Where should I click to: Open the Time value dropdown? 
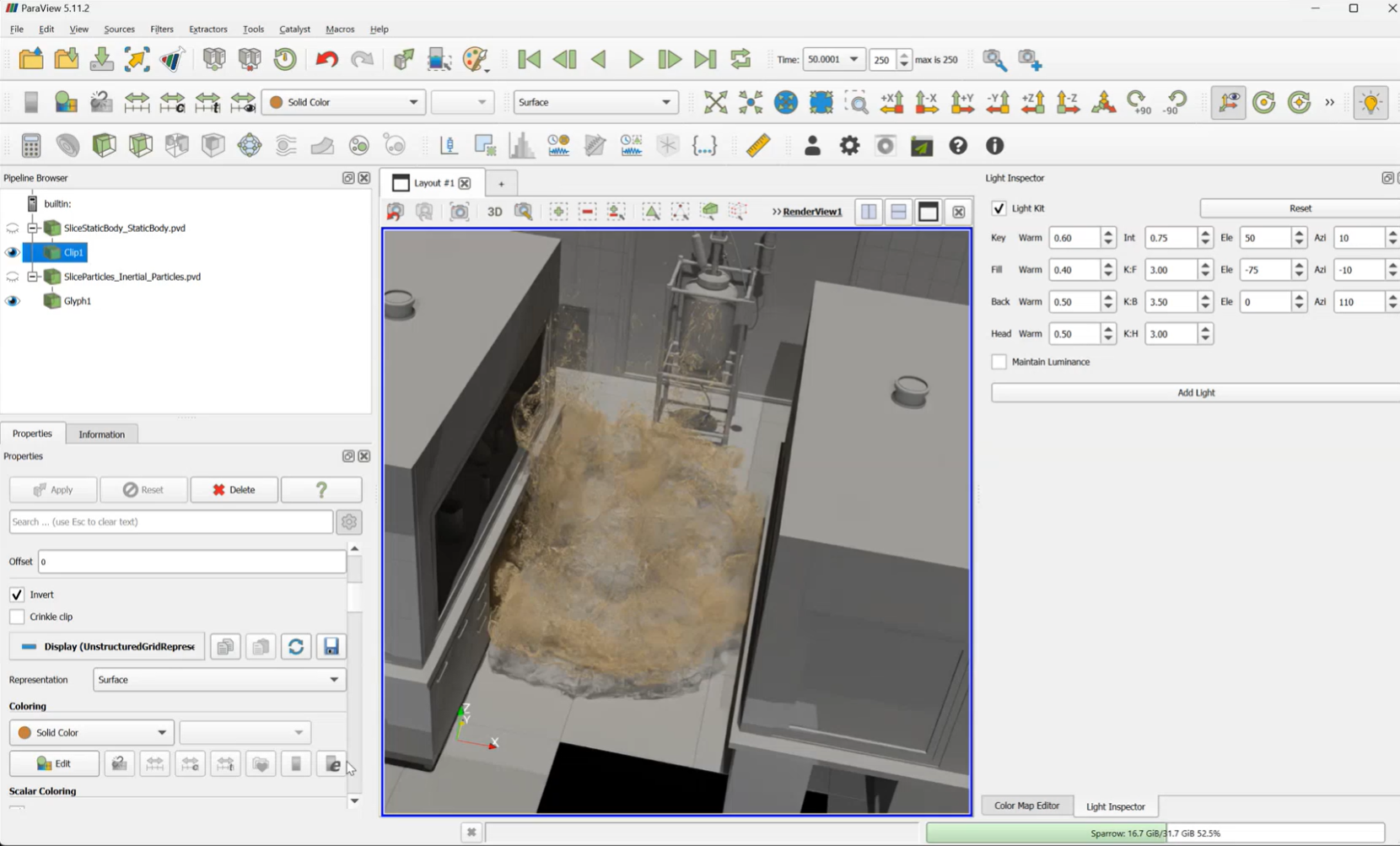(832, 59)
